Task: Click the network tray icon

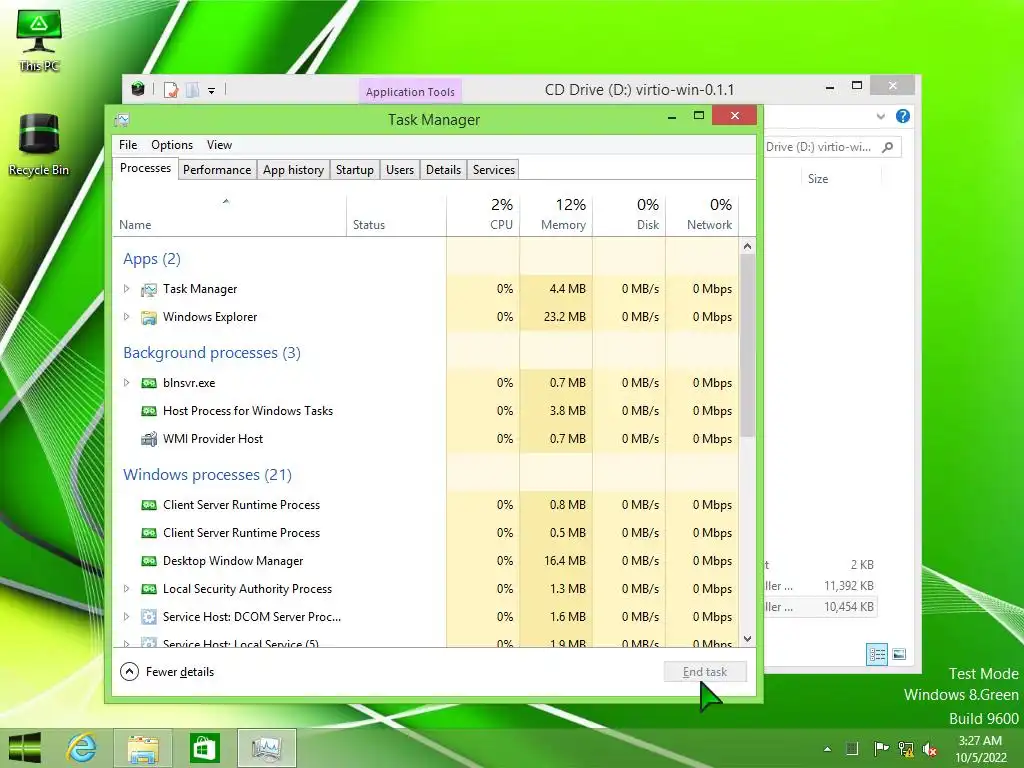Action: 906,749
